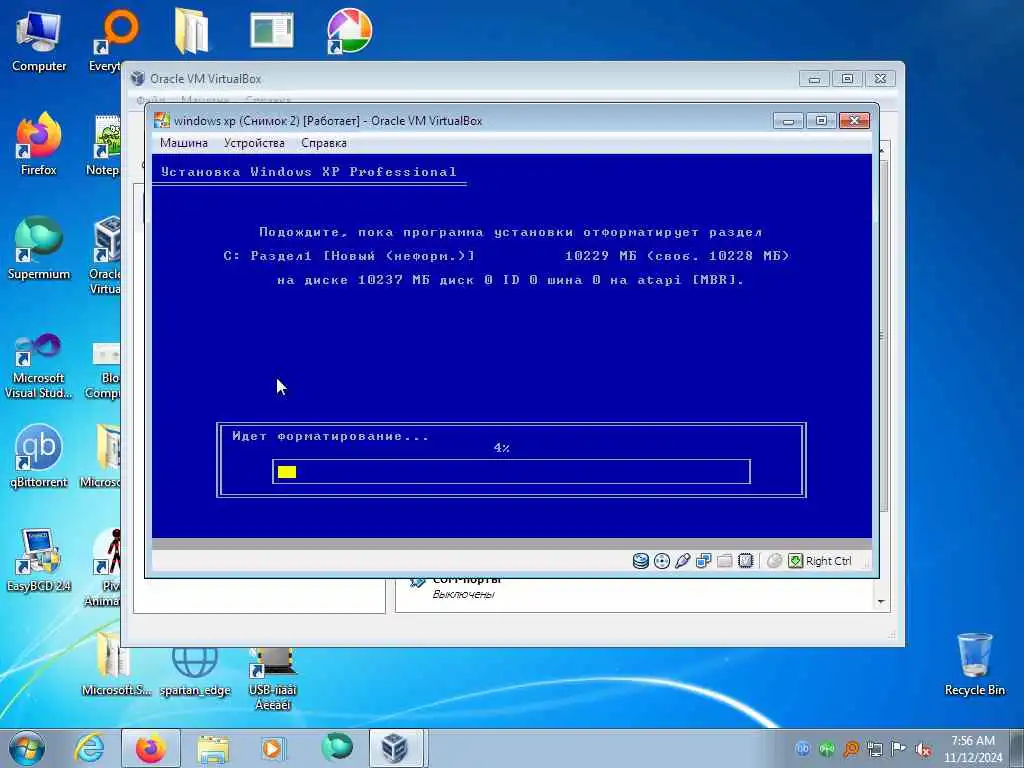Open the Action Center flag icon
Screen dimensions: 1024x768
click(x=899, y=749)
